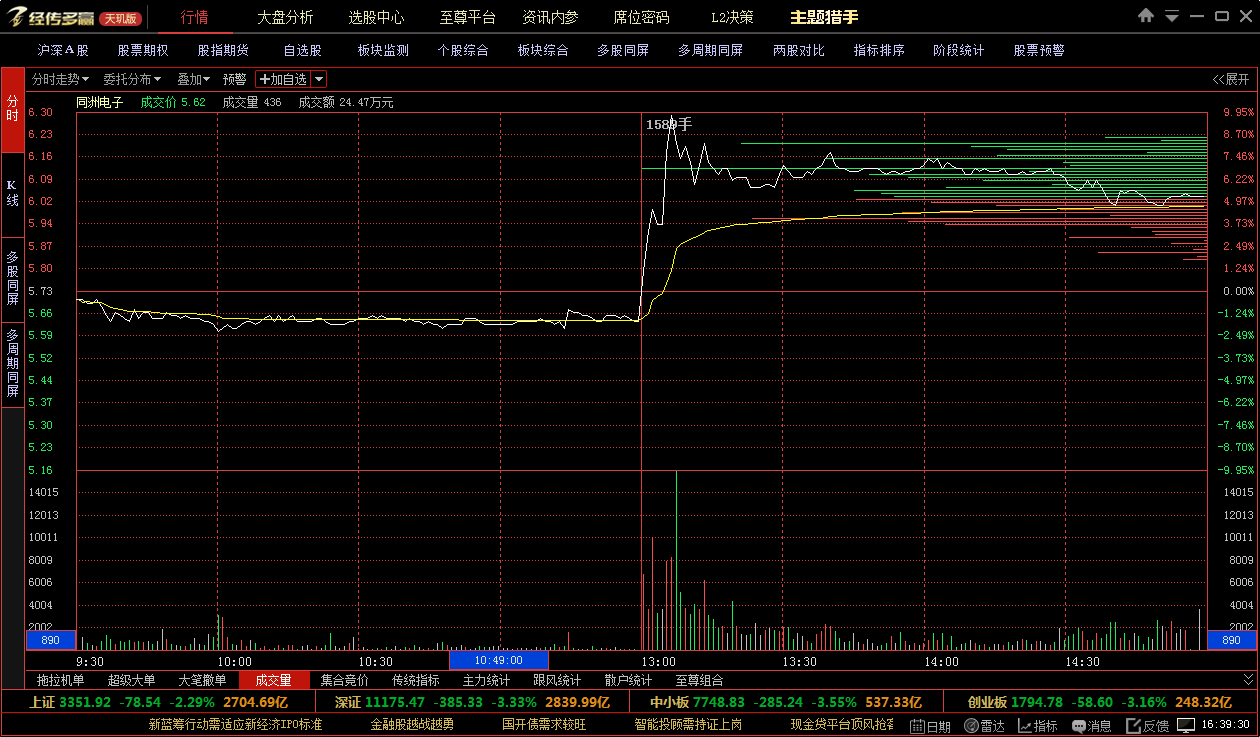Open the title bar drop-down menu icon
This screenshot has height=737, width=1260.
[x=1171, y=16]
